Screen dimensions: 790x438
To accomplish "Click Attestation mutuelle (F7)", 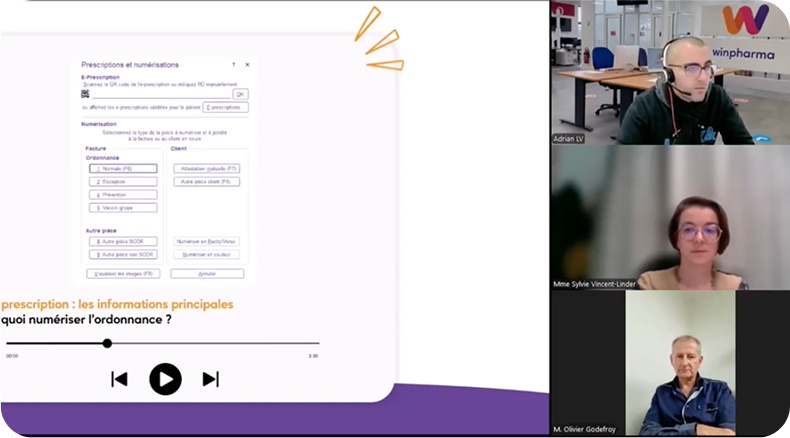I will click(x=206, y=169).
